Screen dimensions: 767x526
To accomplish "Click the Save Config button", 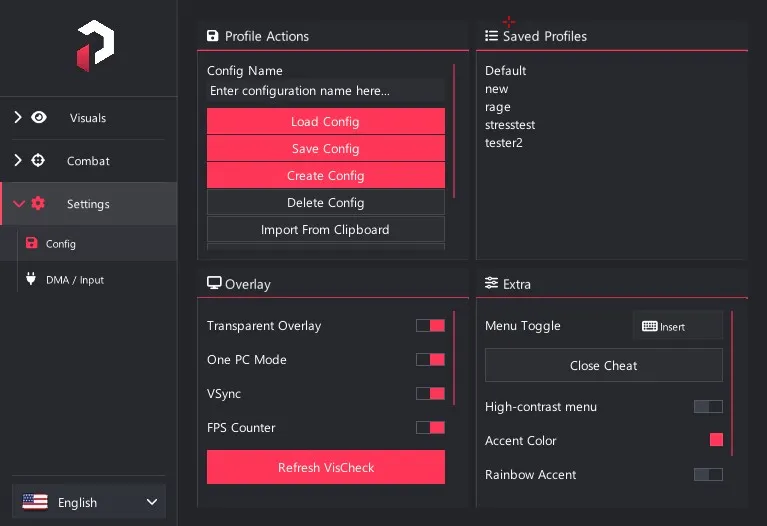I will [326, 148].
